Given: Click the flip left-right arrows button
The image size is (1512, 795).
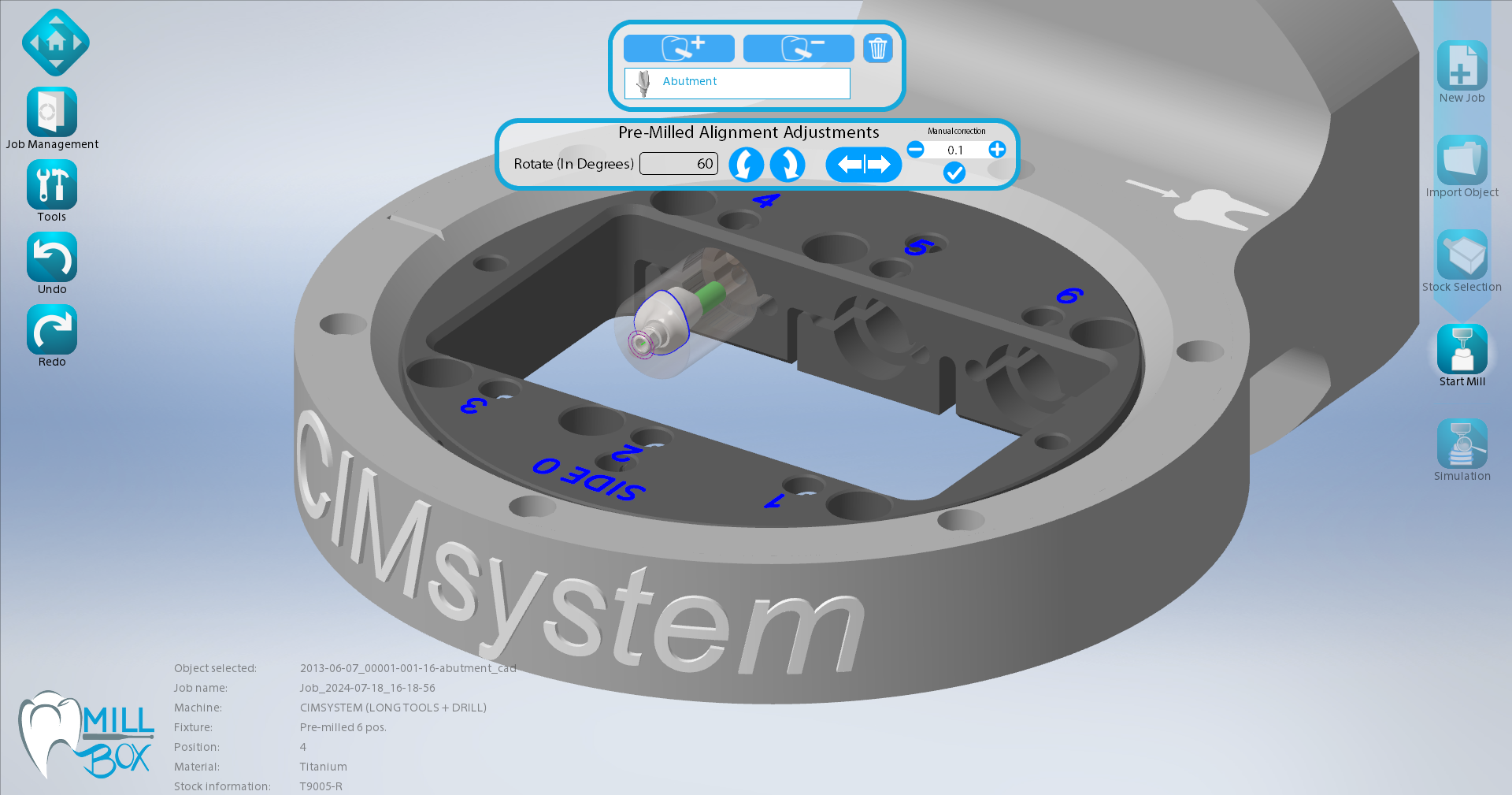Looking at the screenshot, I should 864,165.
